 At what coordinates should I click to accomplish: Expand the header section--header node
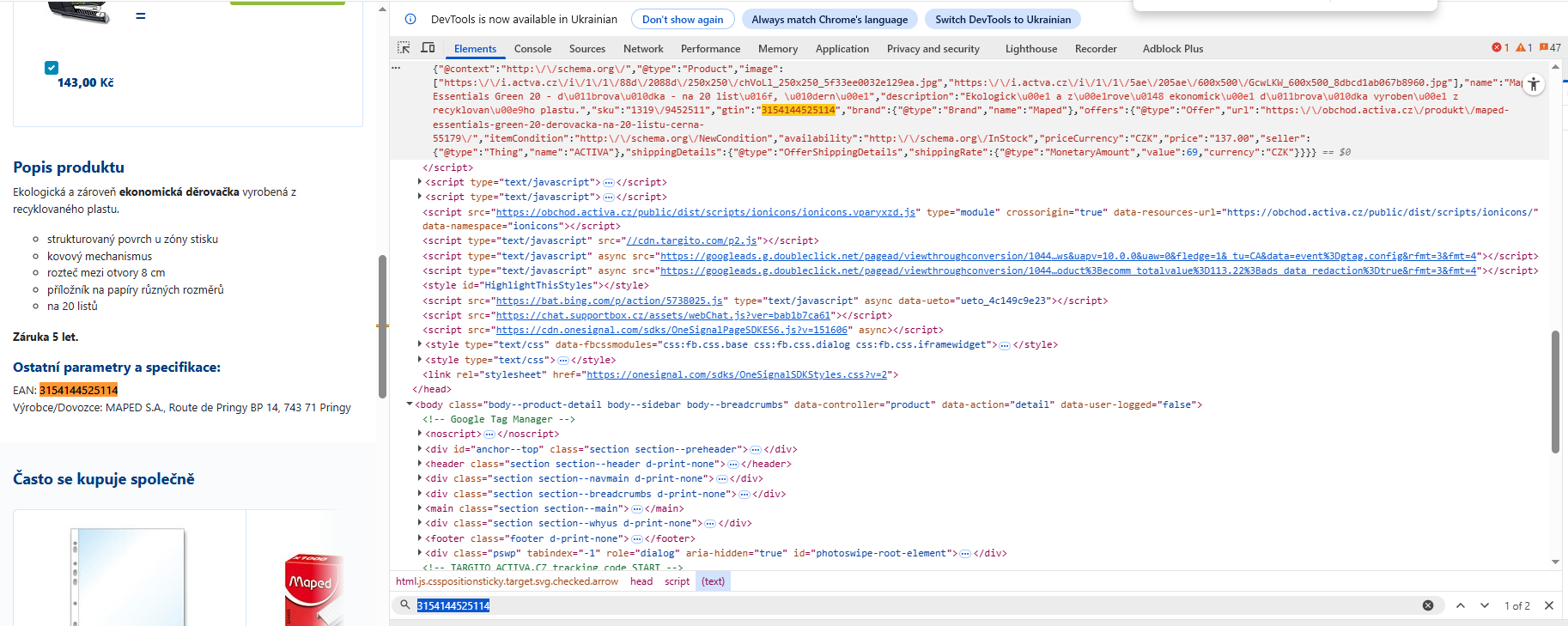coord(419,464)
